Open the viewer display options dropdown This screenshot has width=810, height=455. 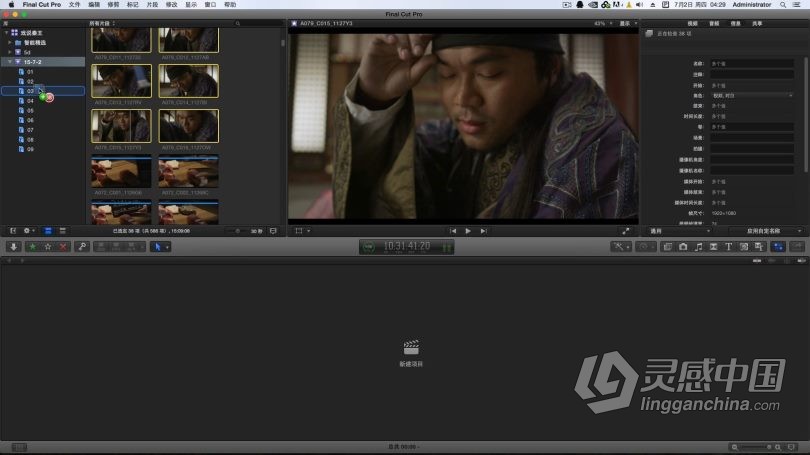click(x=628, y=23)
